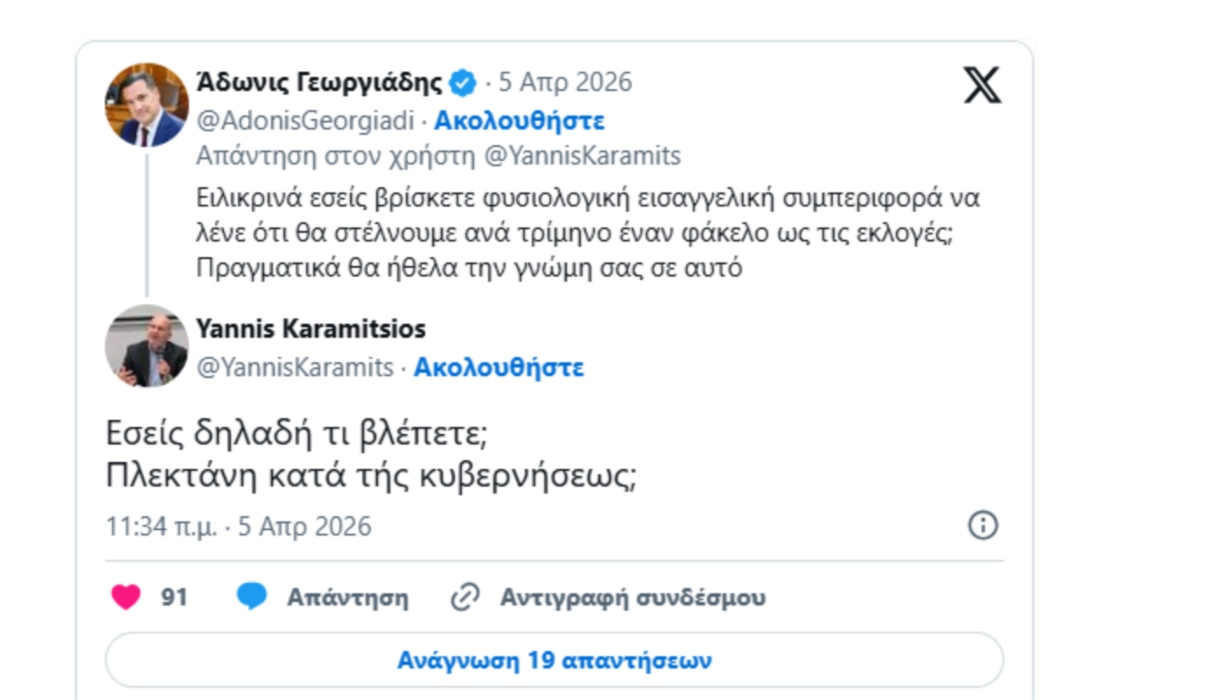Click the Άδωνις Γεωργιάδης display name
The image size is (1223, 700).
(x=320, y=82)
